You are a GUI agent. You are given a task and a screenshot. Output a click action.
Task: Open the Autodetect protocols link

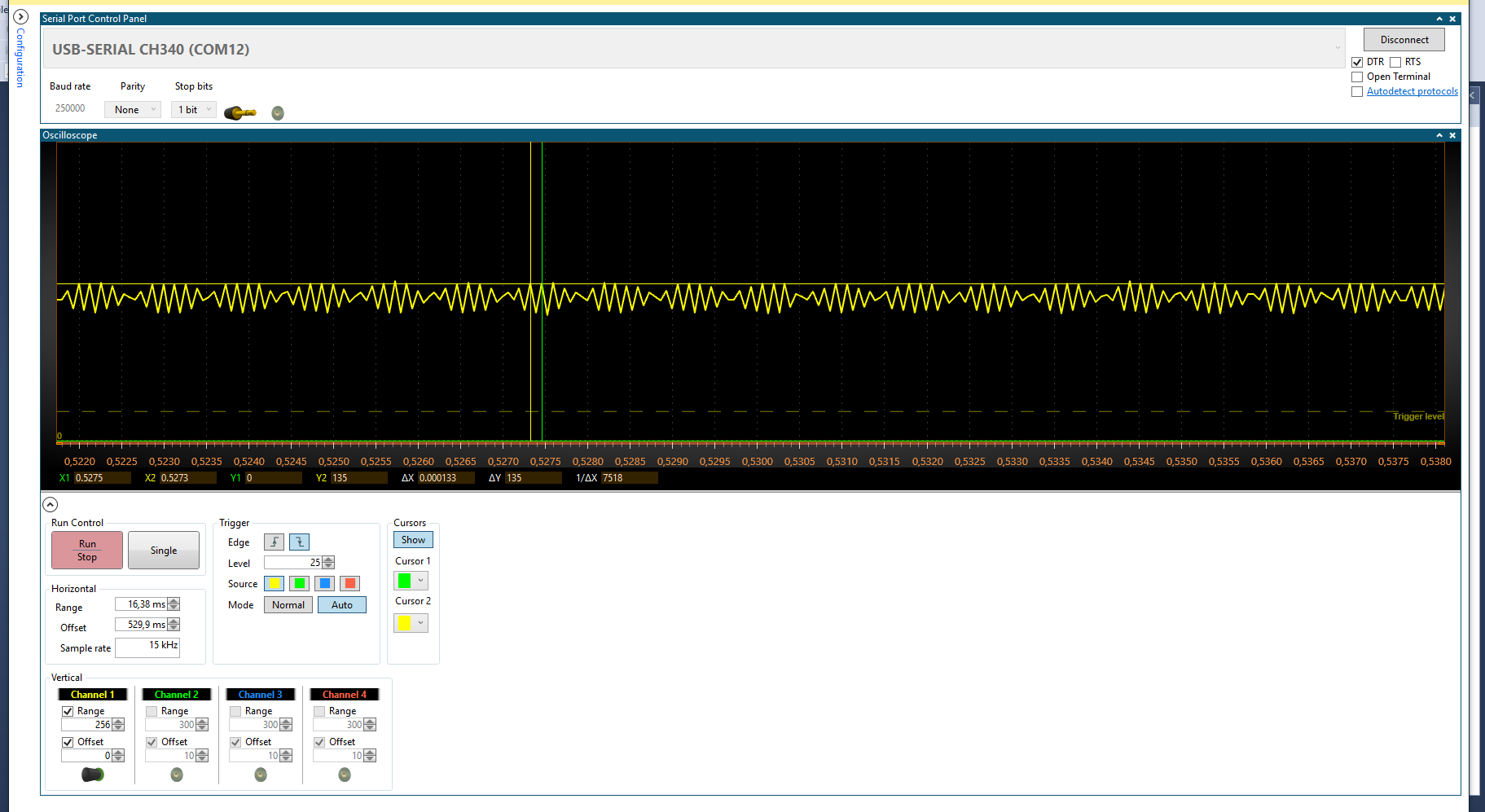(1413, 91)
